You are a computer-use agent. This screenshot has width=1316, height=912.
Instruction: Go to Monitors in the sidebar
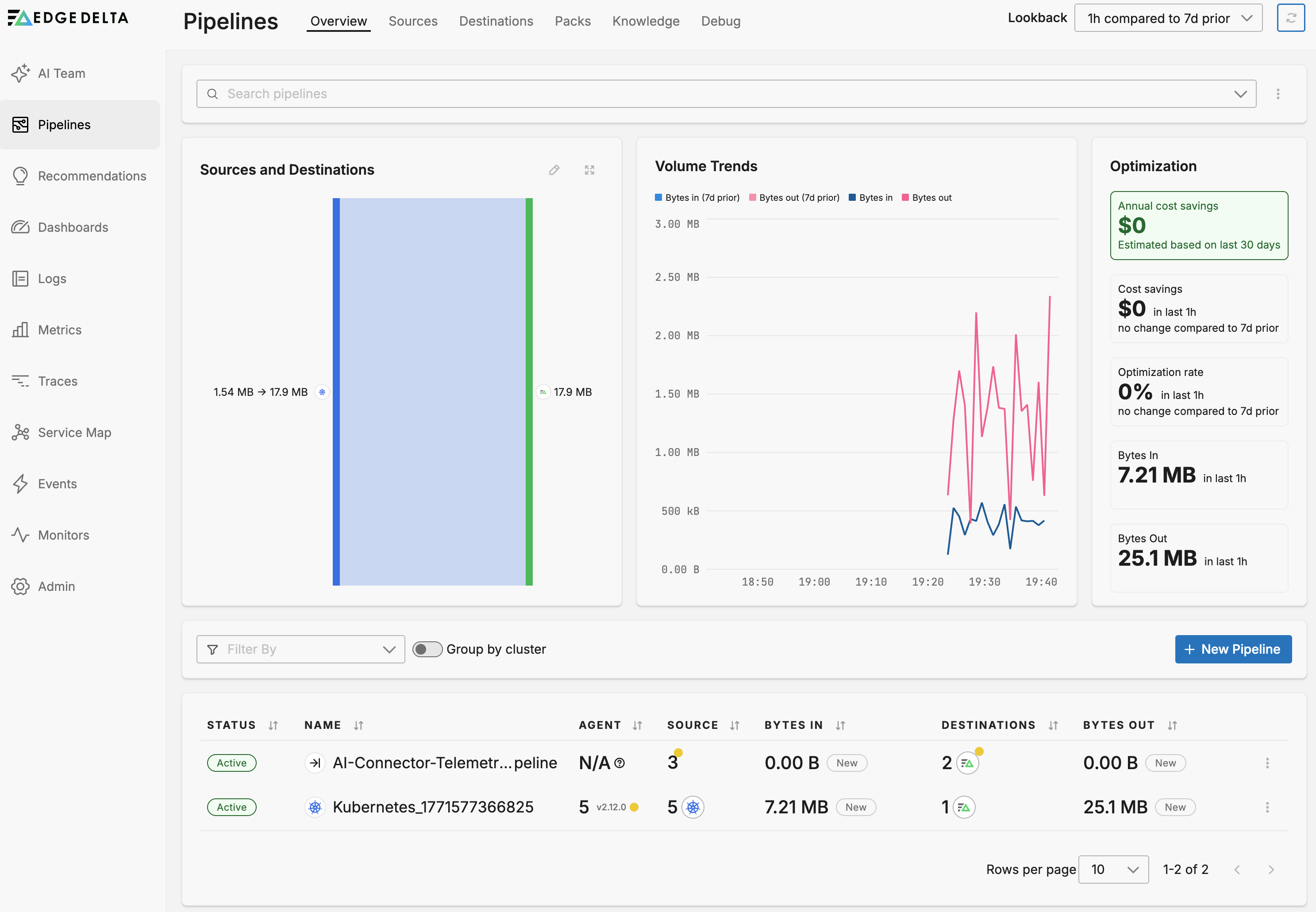click(x=63, y=535)
